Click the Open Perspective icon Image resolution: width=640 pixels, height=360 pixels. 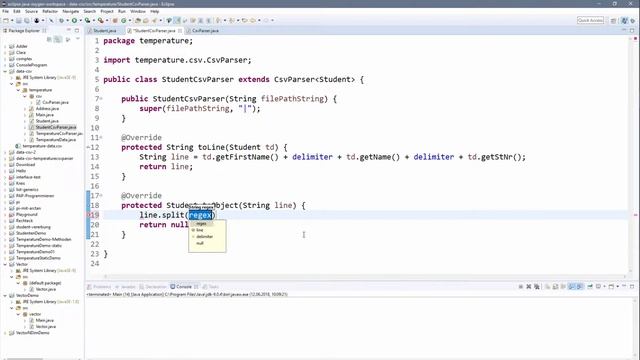pyautogui.click(x=613, y=20)
